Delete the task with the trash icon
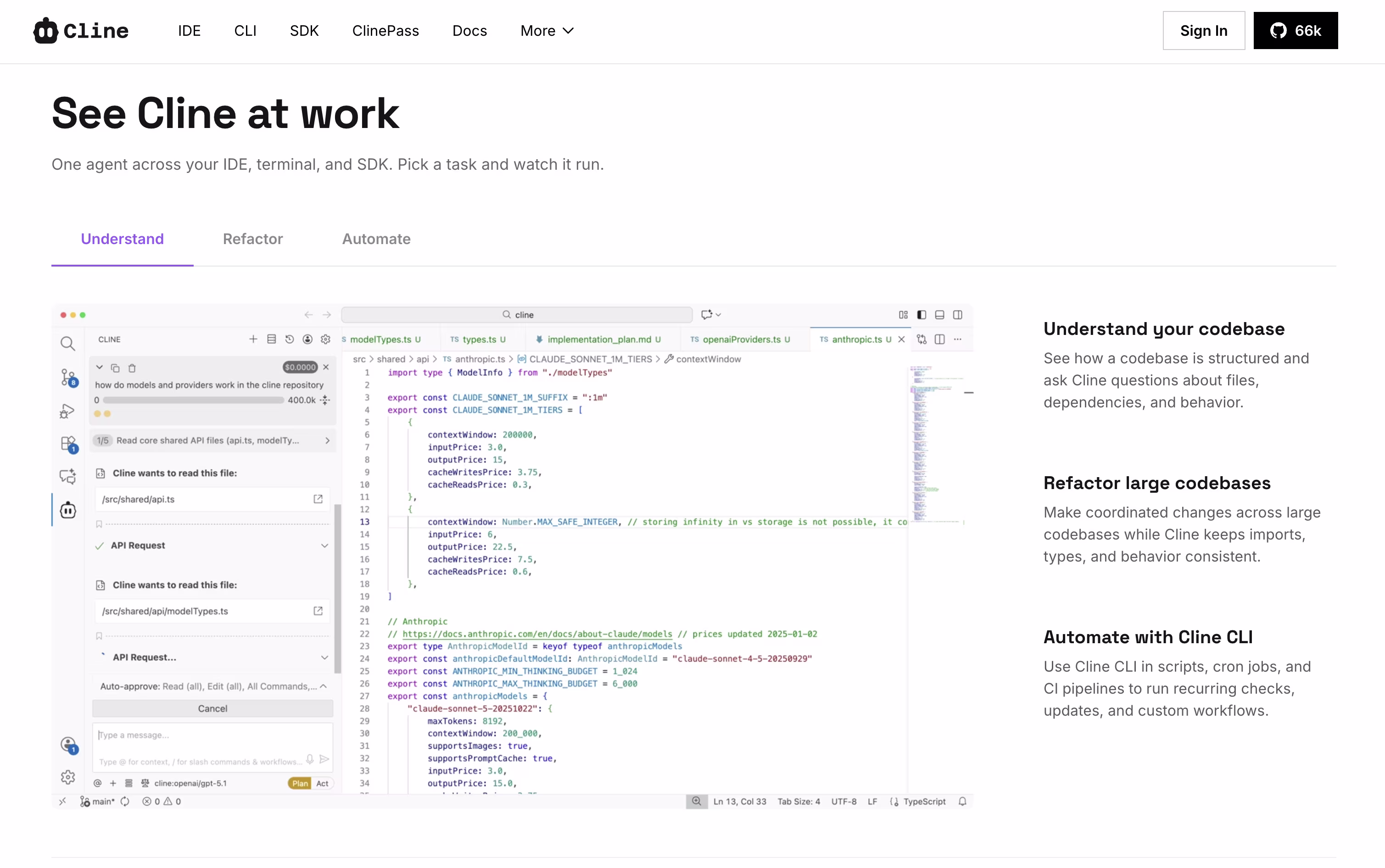This screenshot has width=1385, height=868. [x=132, y=368]
